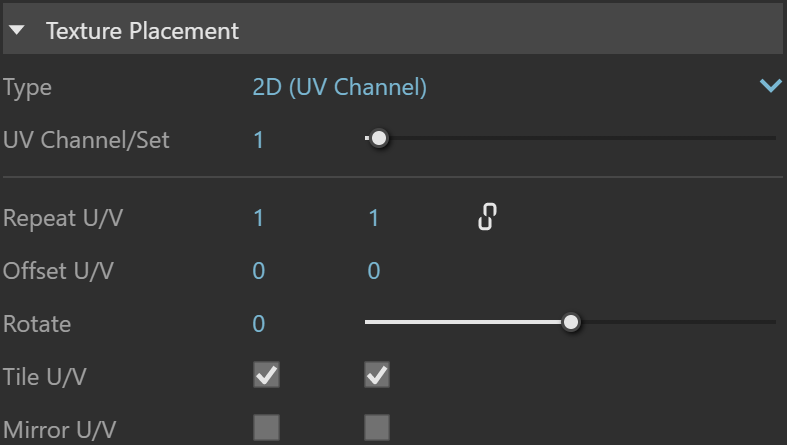Open the Type dropdown chevron arrow
The height and width of the screenshot is (445, 787).
coord(770,86)
